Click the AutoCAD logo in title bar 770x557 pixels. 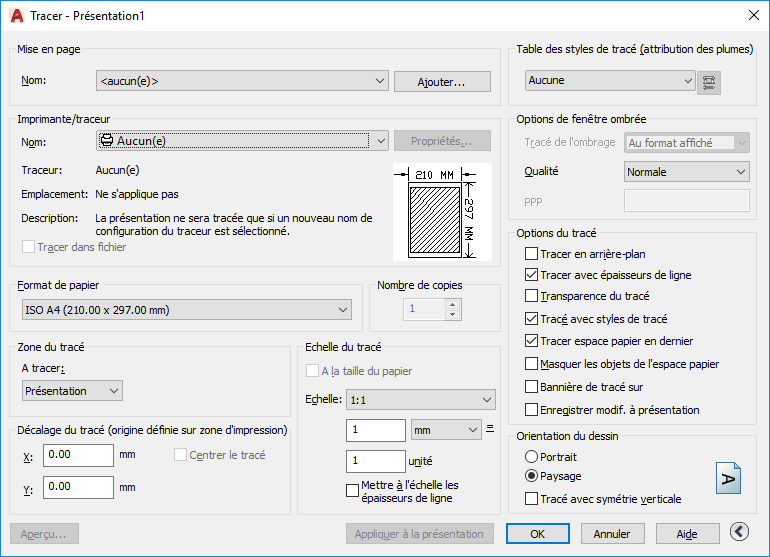point(16,15)
